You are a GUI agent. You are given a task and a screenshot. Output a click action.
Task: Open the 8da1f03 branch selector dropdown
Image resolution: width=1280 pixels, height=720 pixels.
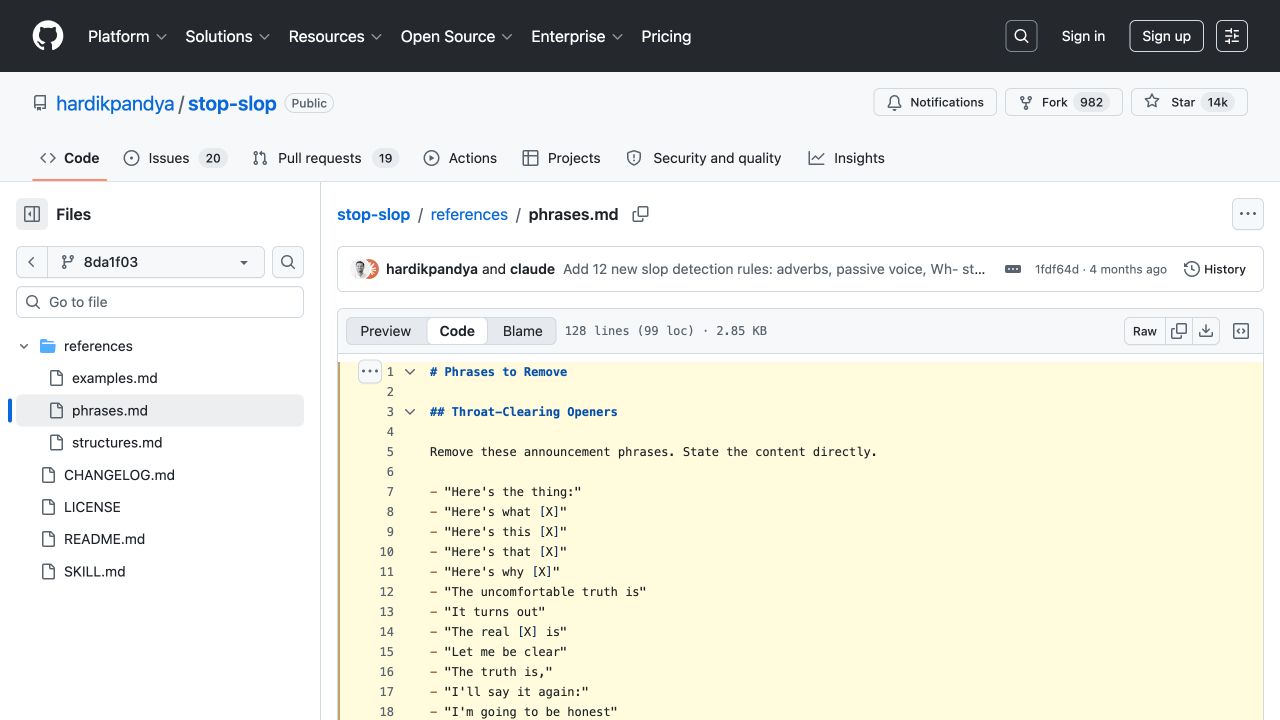pos(156,262)
